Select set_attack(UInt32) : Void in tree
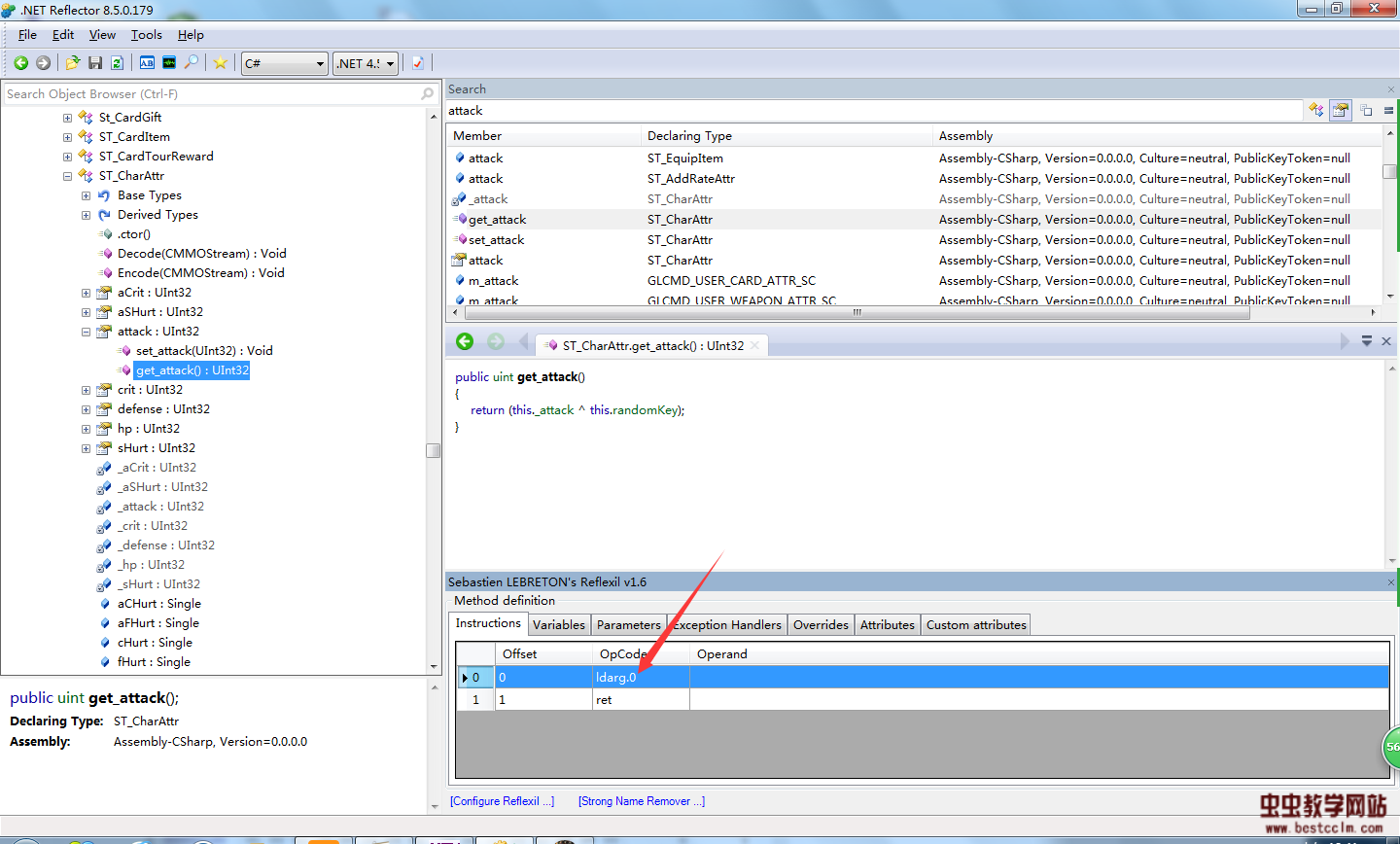Screen dimensions: 1400x844 204,351
